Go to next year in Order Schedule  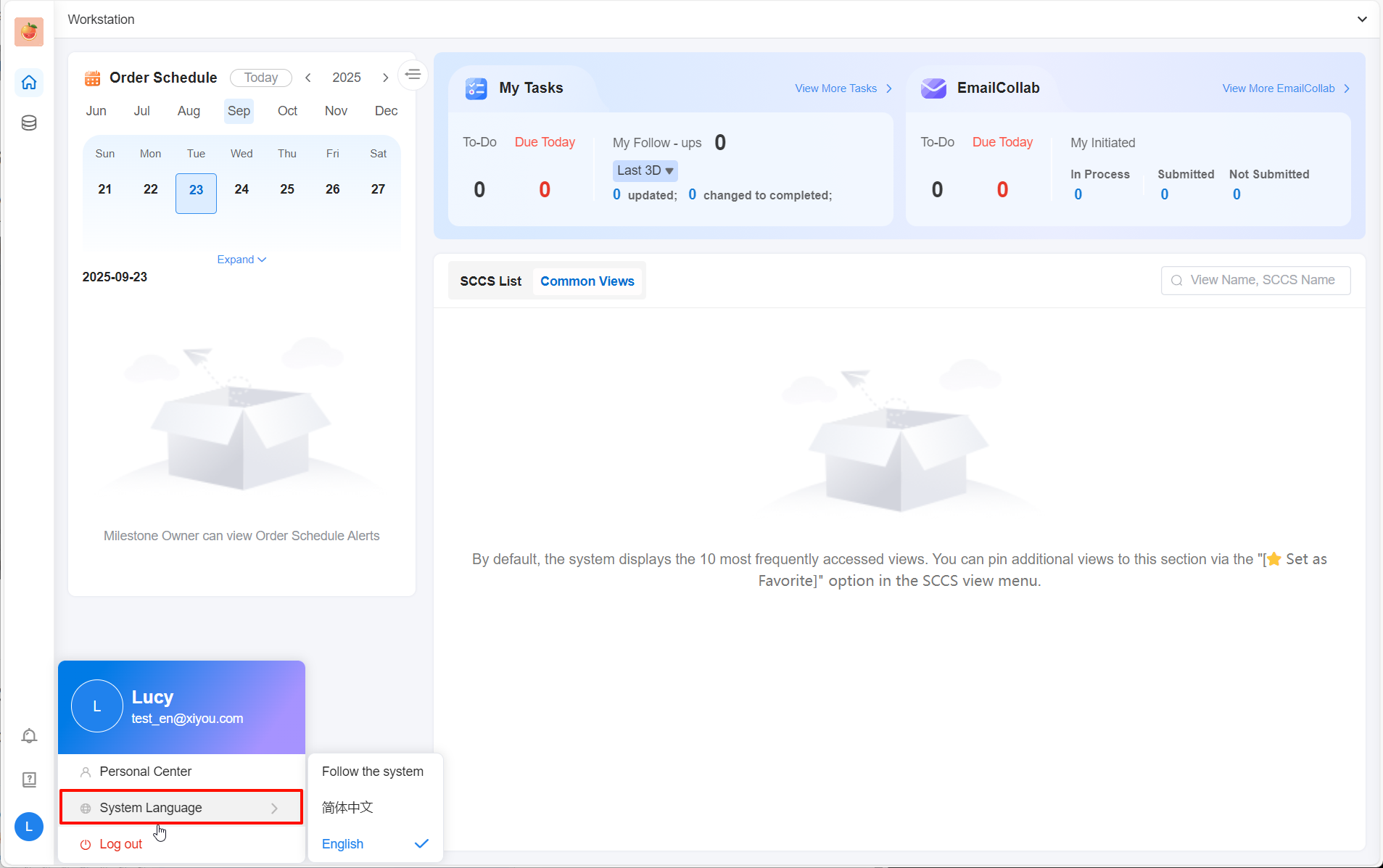(385, 78)
